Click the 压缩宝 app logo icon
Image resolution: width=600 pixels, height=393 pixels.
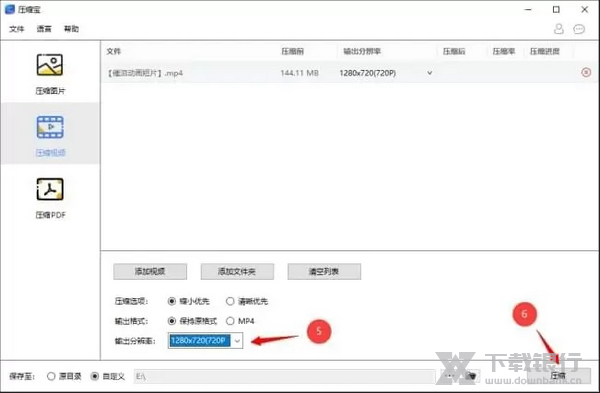coord(10,9)
